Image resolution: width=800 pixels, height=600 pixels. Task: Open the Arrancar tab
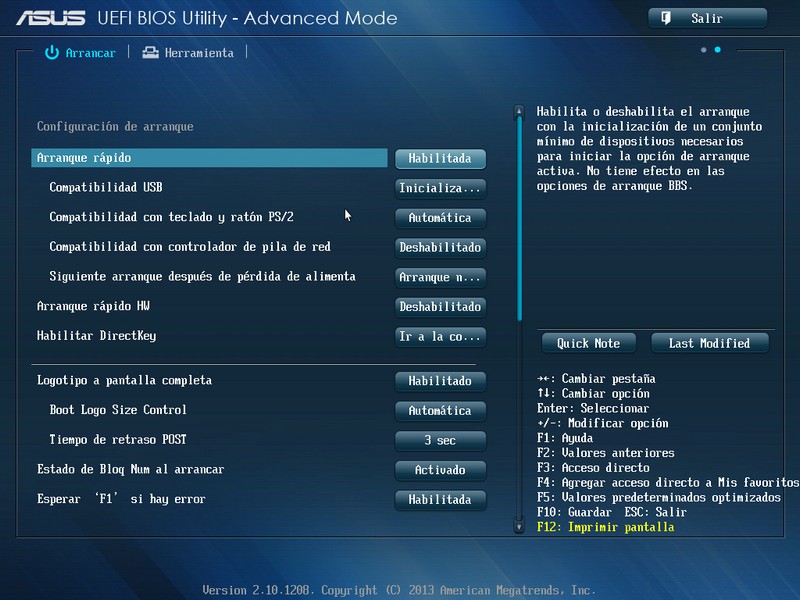pyautogui.click(x=81, y=53)
